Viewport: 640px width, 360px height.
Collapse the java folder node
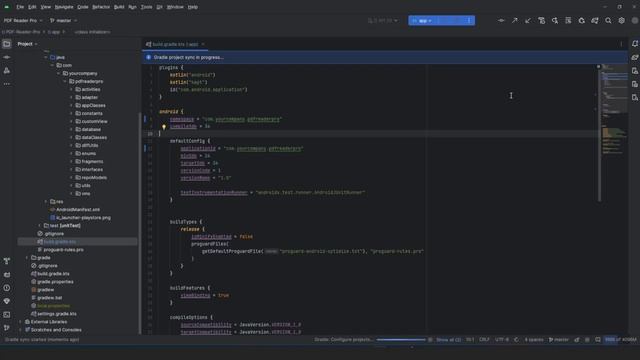46,58
